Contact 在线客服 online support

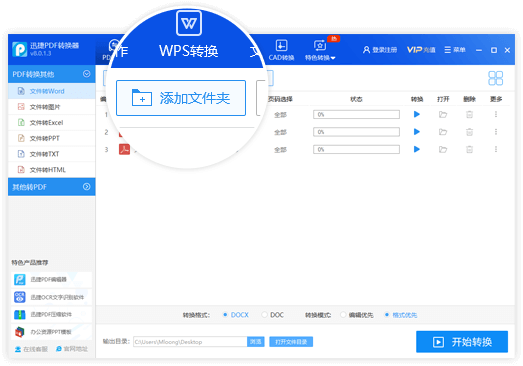point(31,349)
